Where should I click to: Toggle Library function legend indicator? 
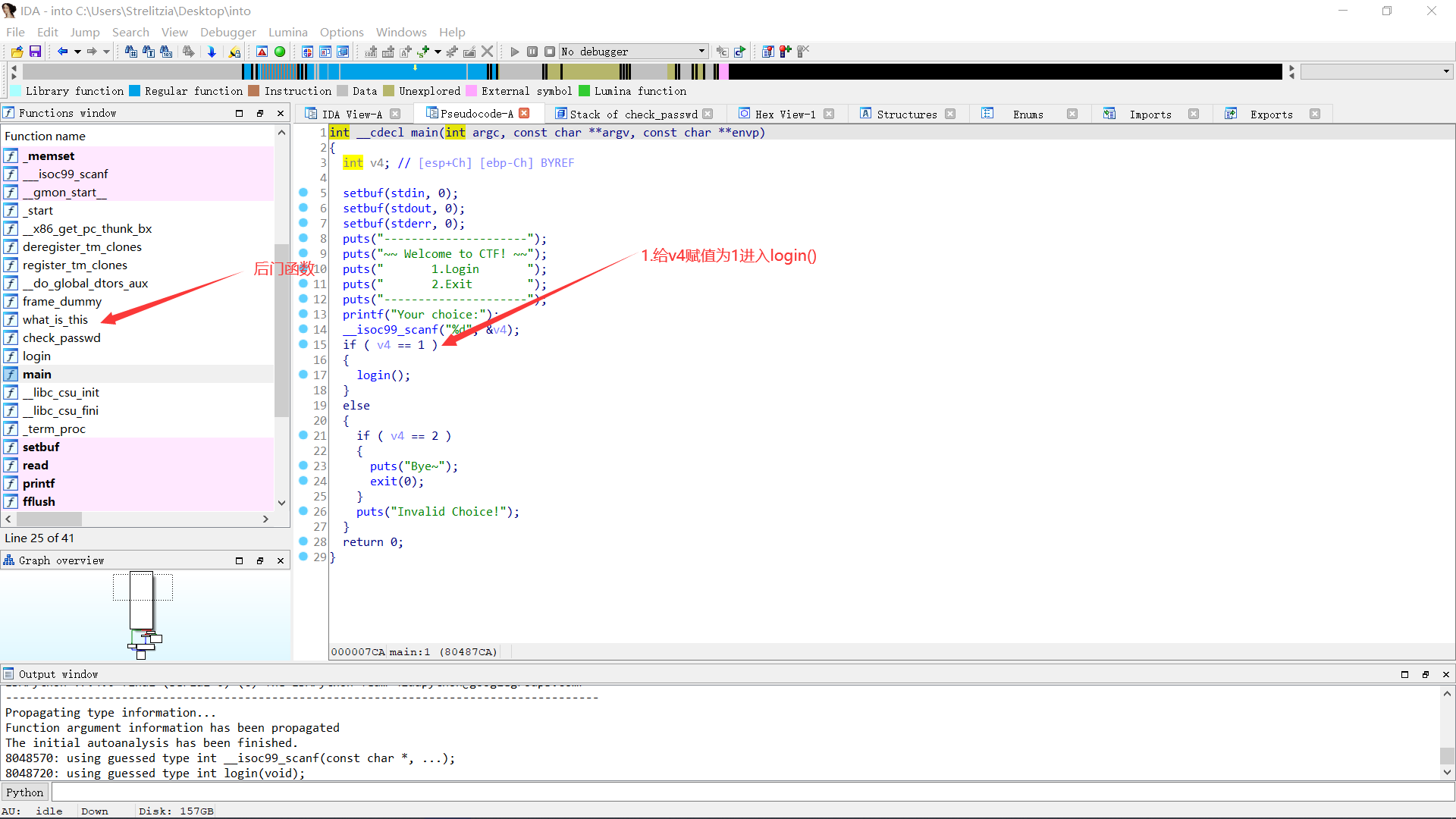19,90
